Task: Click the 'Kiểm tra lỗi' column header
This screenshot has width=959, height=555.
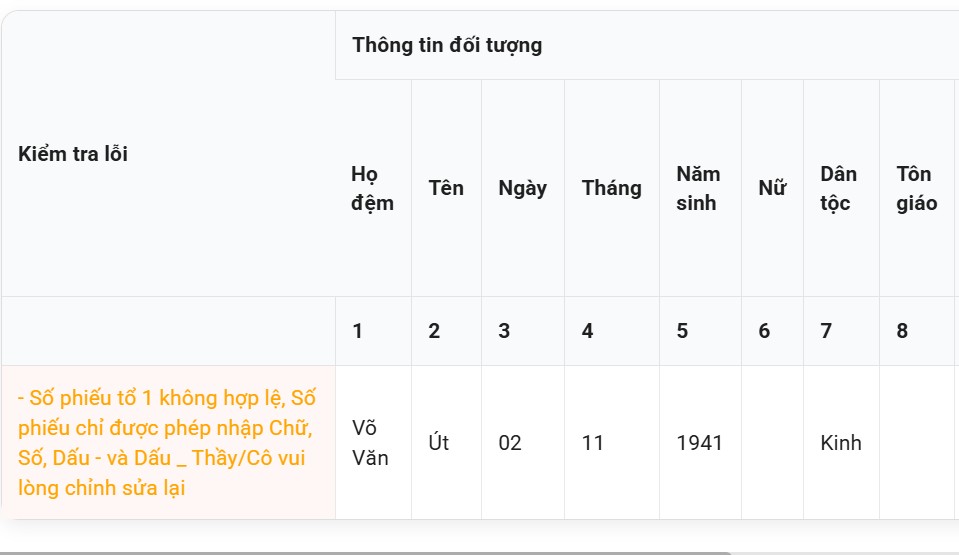Action: [73, 154]
